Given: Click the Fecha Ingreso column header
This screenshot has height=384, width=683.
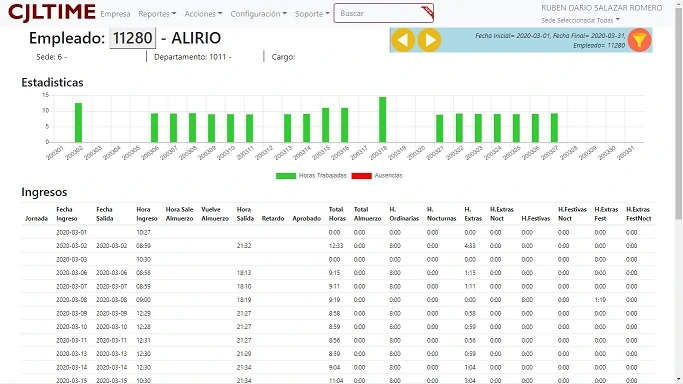Looking at the screenshot, I should click(67, 214).
